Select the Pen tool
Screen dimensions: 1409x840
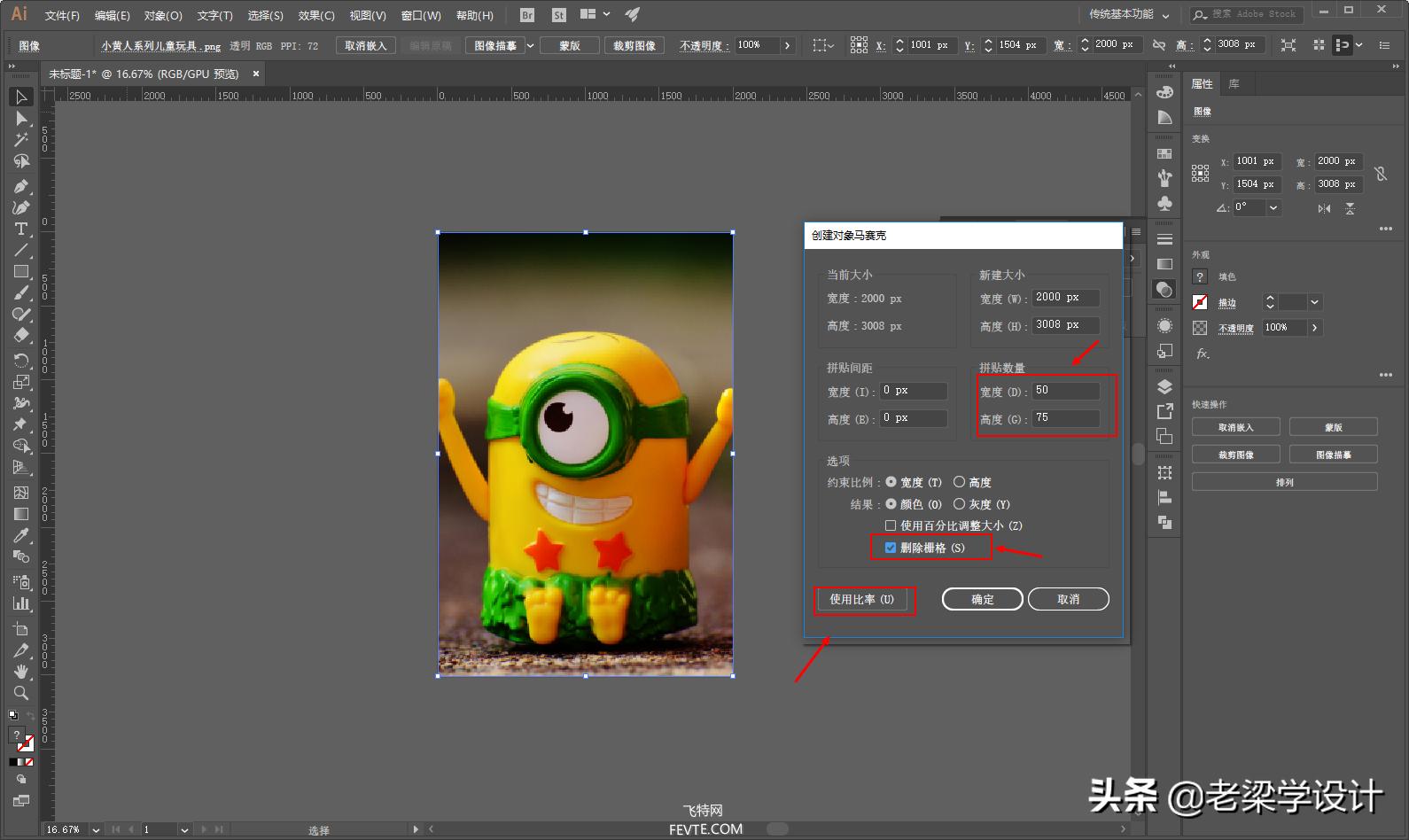tap(21, 186)
